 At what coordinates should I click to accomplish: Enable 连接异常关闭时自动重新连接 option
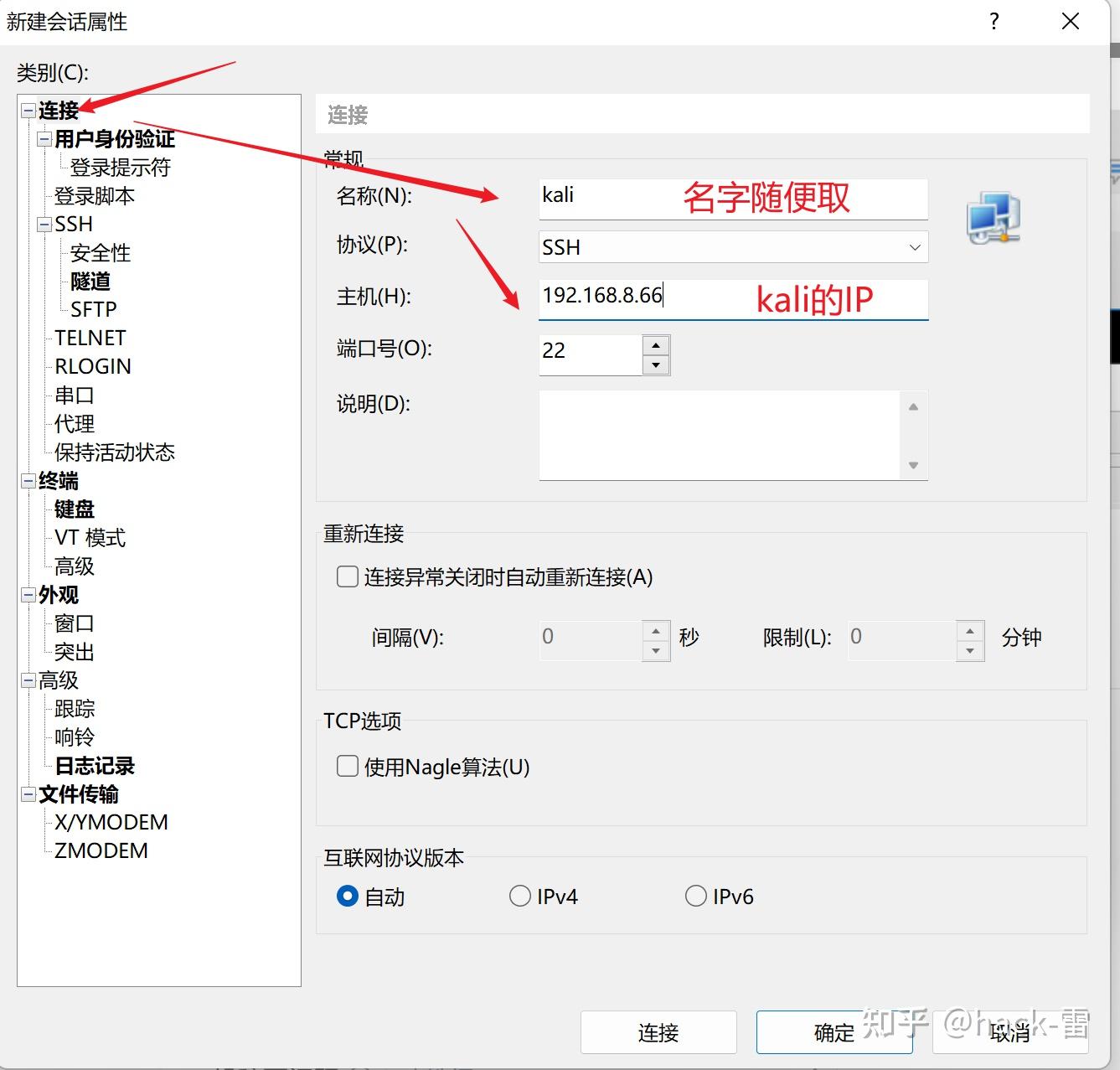[347, 576]
